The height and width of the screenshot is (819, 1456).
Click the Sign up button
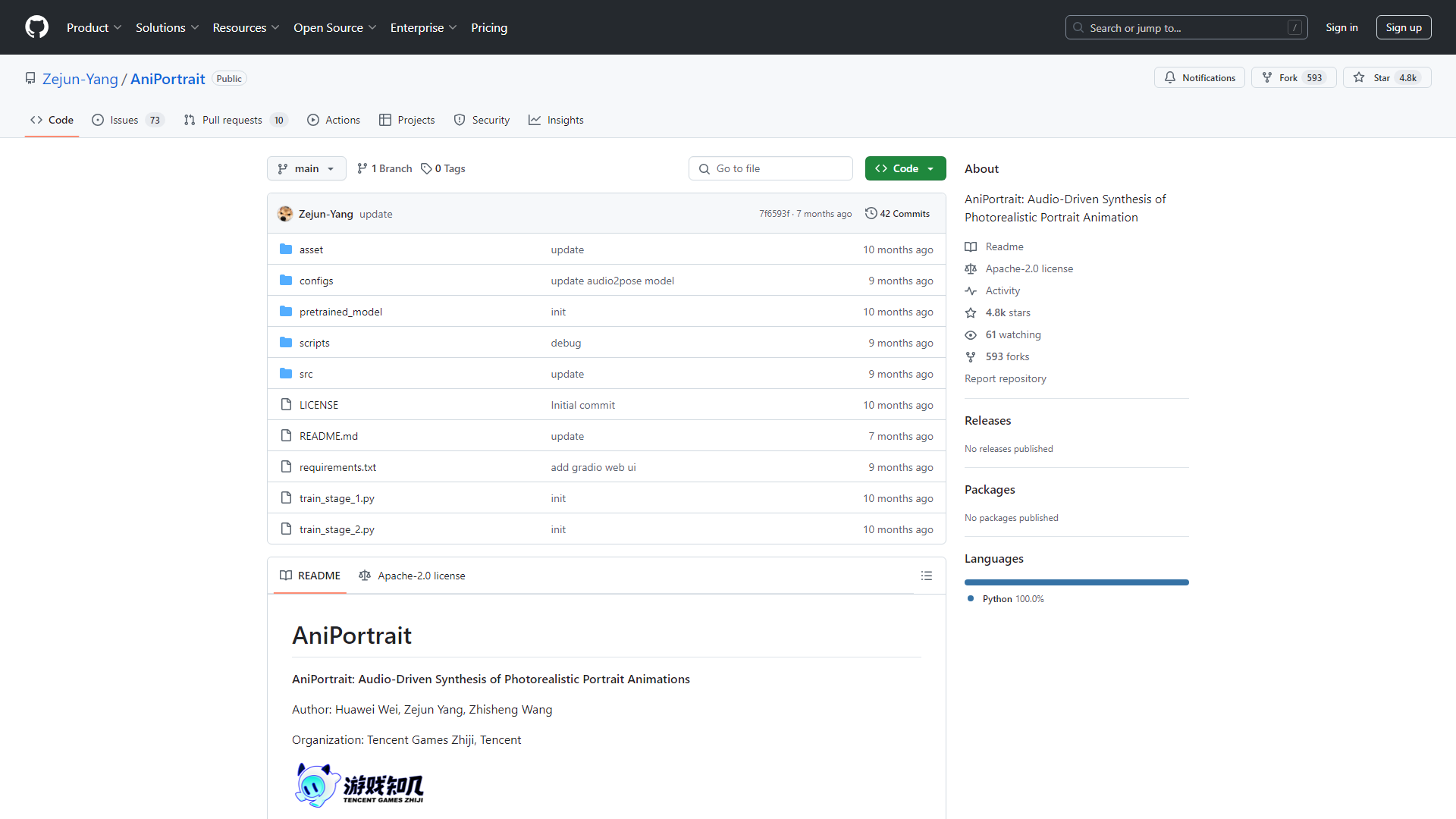(1404, 27)
